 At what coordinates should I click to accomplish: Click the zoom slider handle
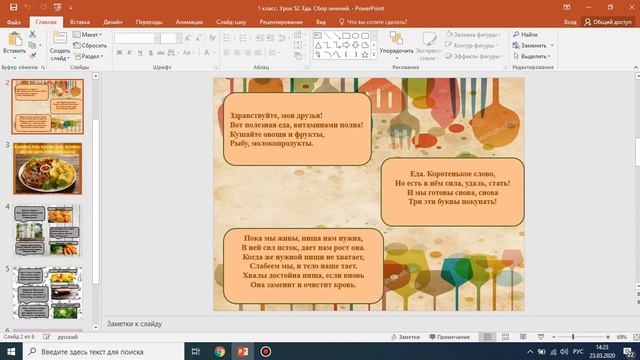[573, 337]
